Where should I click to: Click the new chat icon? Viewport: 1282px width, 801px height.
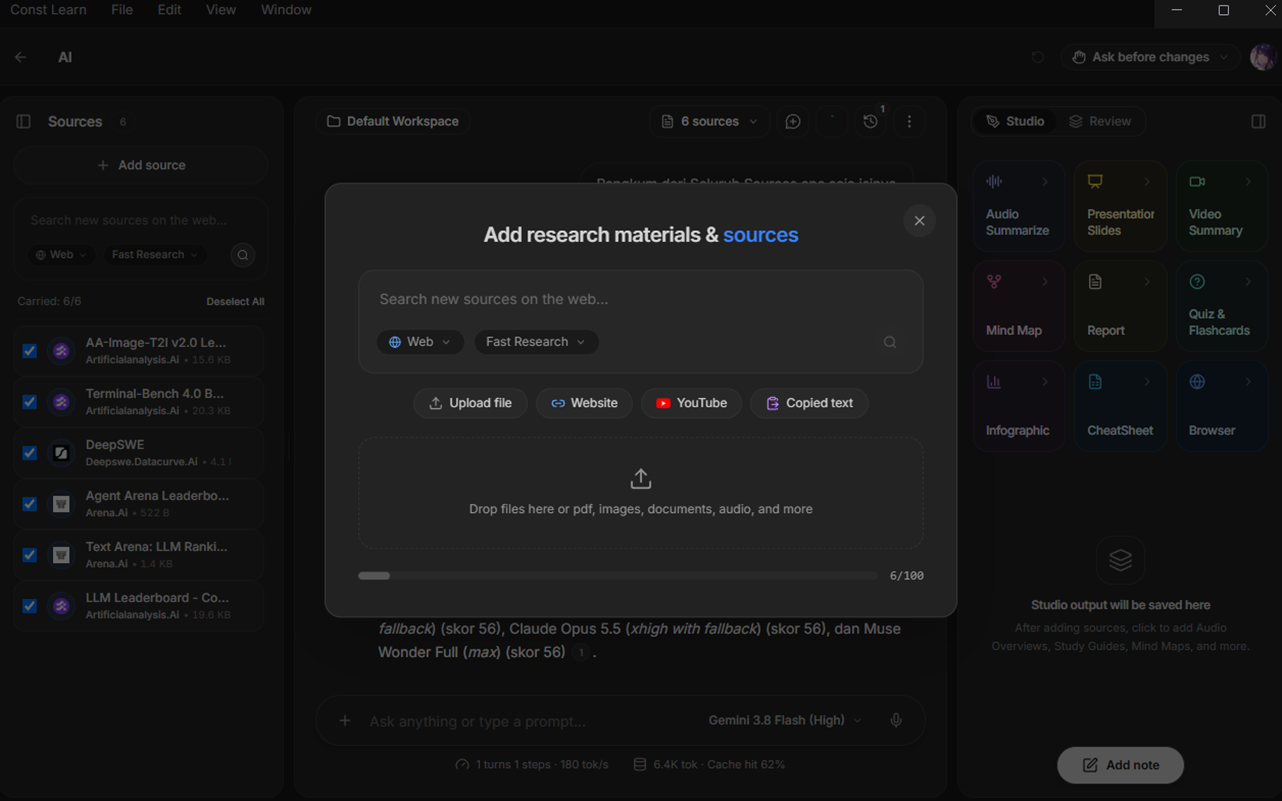click(793, 122)
